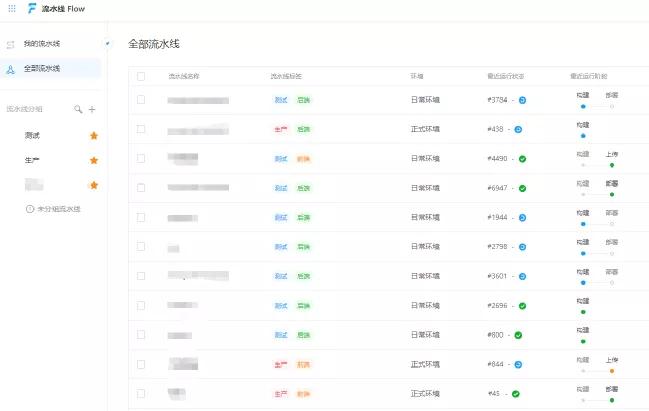Open run number #438 link
Viewport: 649px width, 411px height.
pos(495,129)
